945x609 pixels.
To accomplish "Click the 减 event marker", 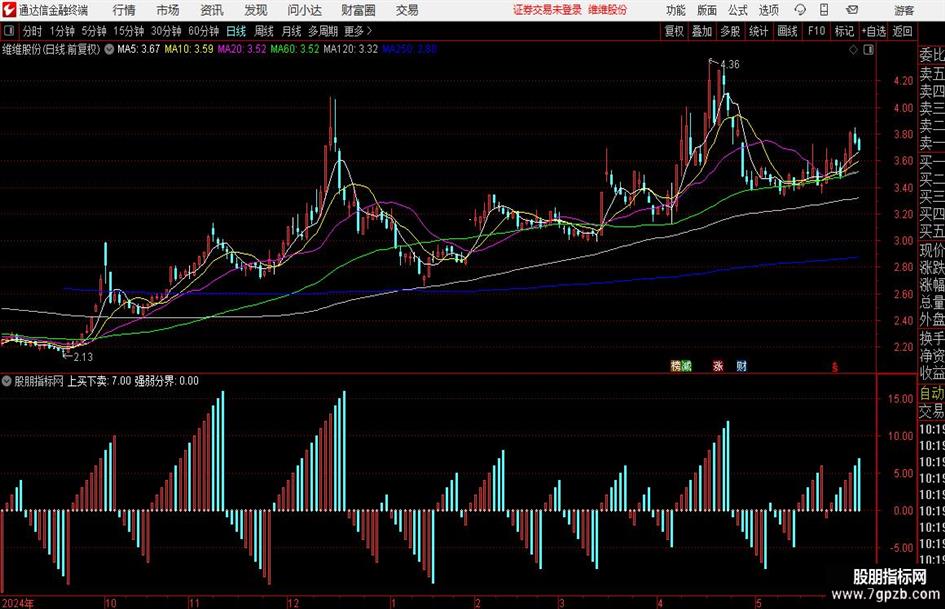I will 686,365.
